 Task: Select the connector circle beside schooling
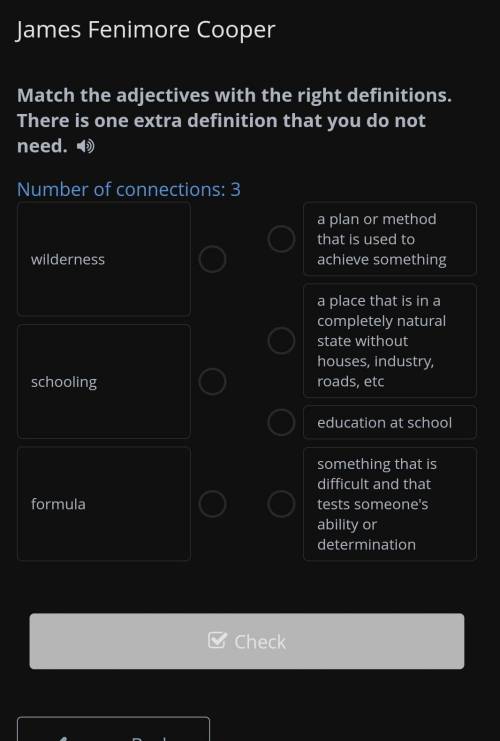[212, 381]
